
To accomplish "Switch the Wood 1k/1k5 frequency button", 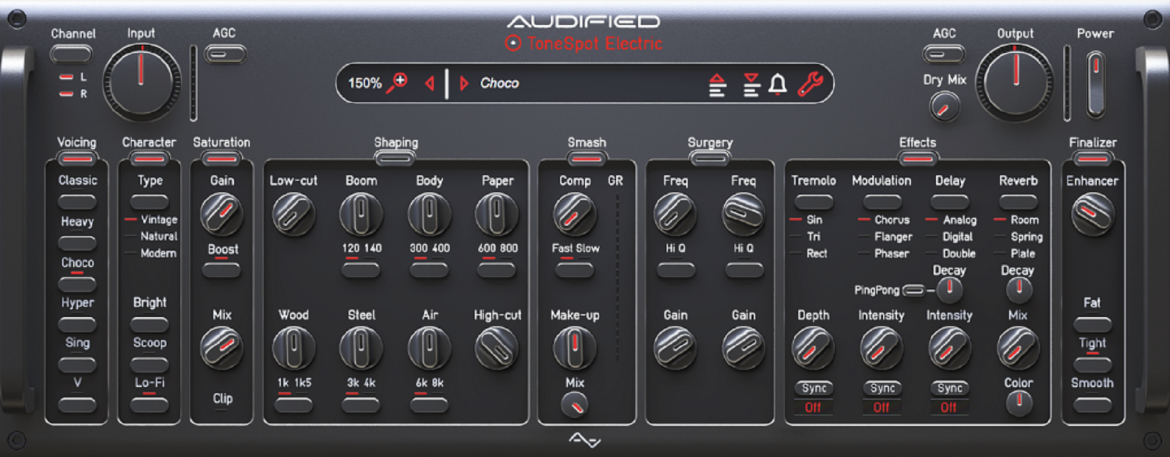I will click(x=293, y=405).
